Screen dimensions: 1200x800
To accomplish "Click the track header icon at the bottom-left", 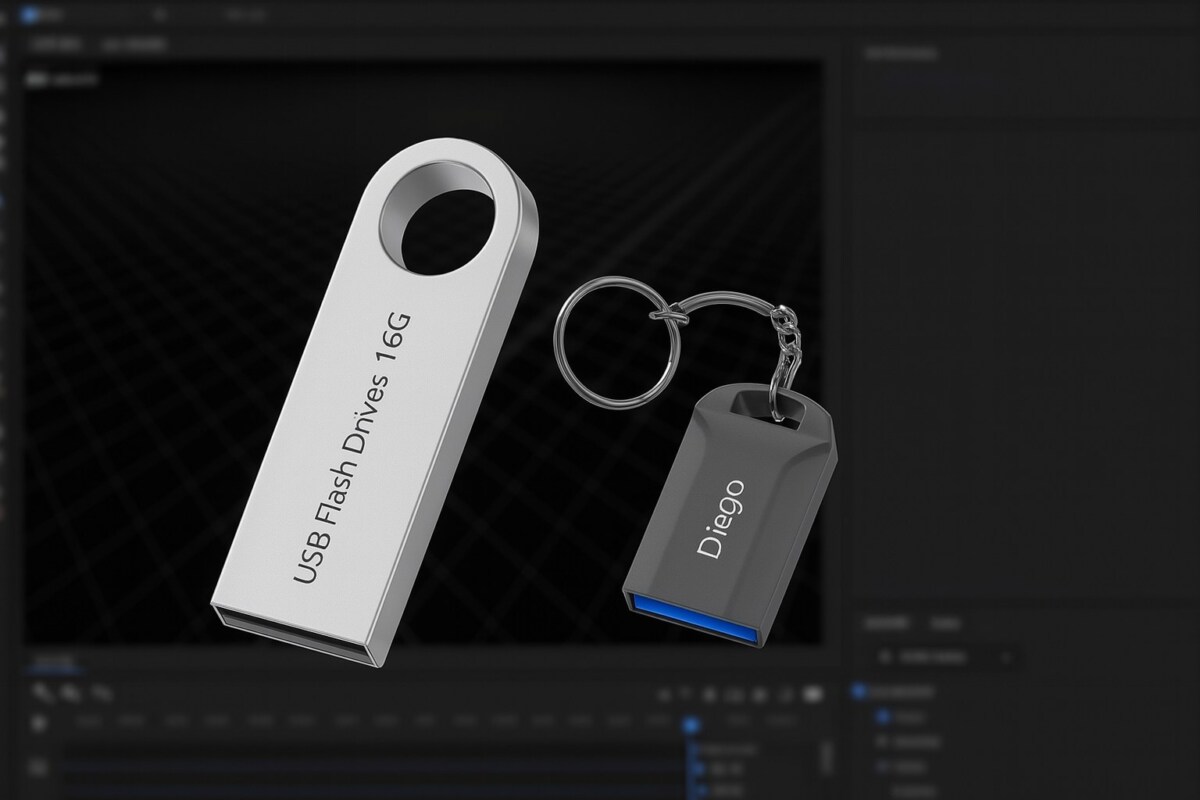I will tap(40, 767).
